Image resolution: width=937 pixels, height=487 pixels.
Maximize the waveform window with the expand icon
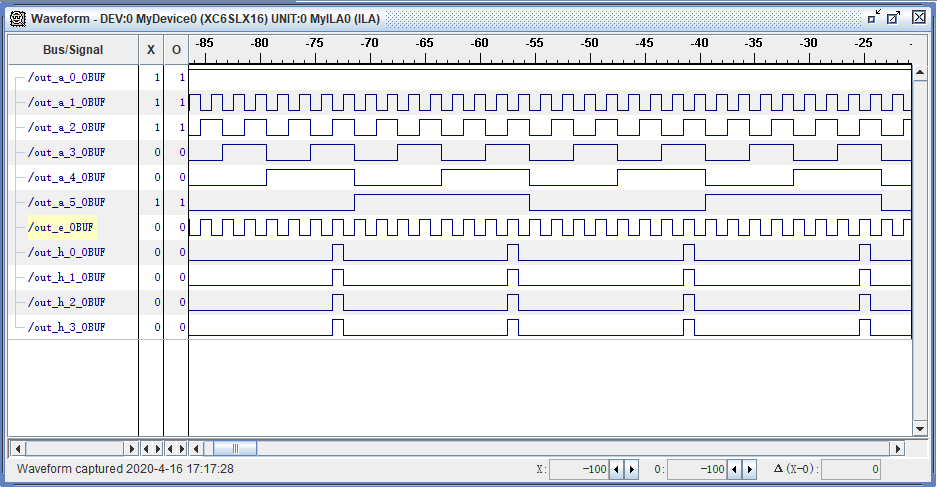tap(895, 17)
